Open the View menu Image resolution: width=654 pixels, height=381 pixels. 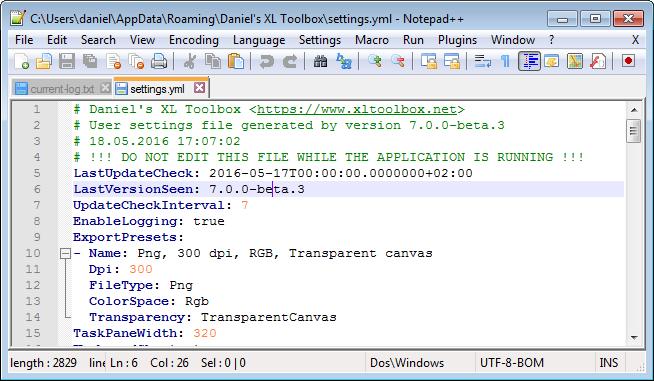pyautogui.click(x=142, y=40)
